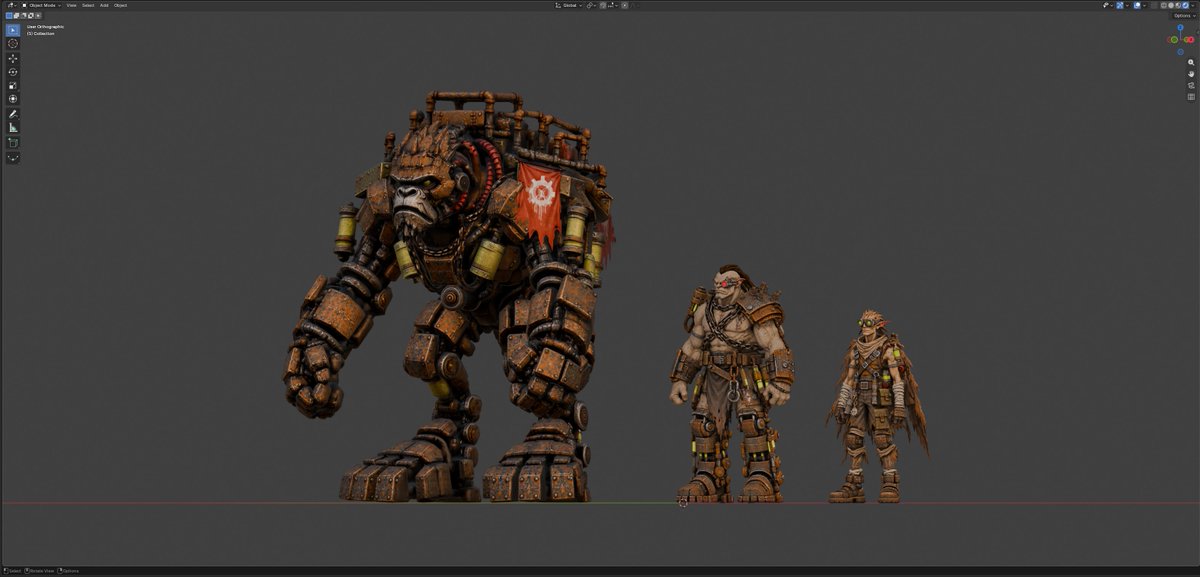Click the bottom toolbar icon below Add Cube

coord(13,157)
